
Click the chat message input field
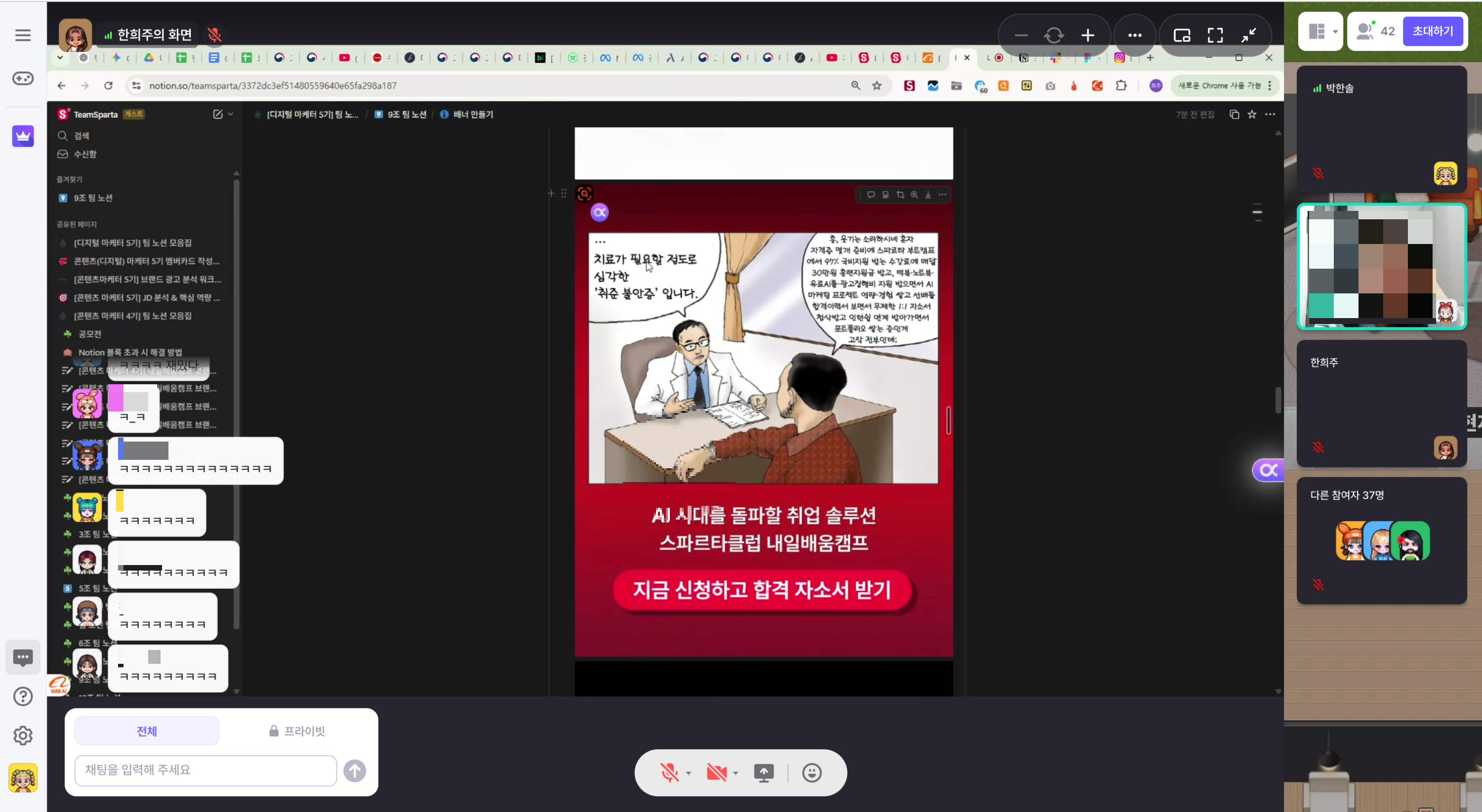click(x=206, y=770)
